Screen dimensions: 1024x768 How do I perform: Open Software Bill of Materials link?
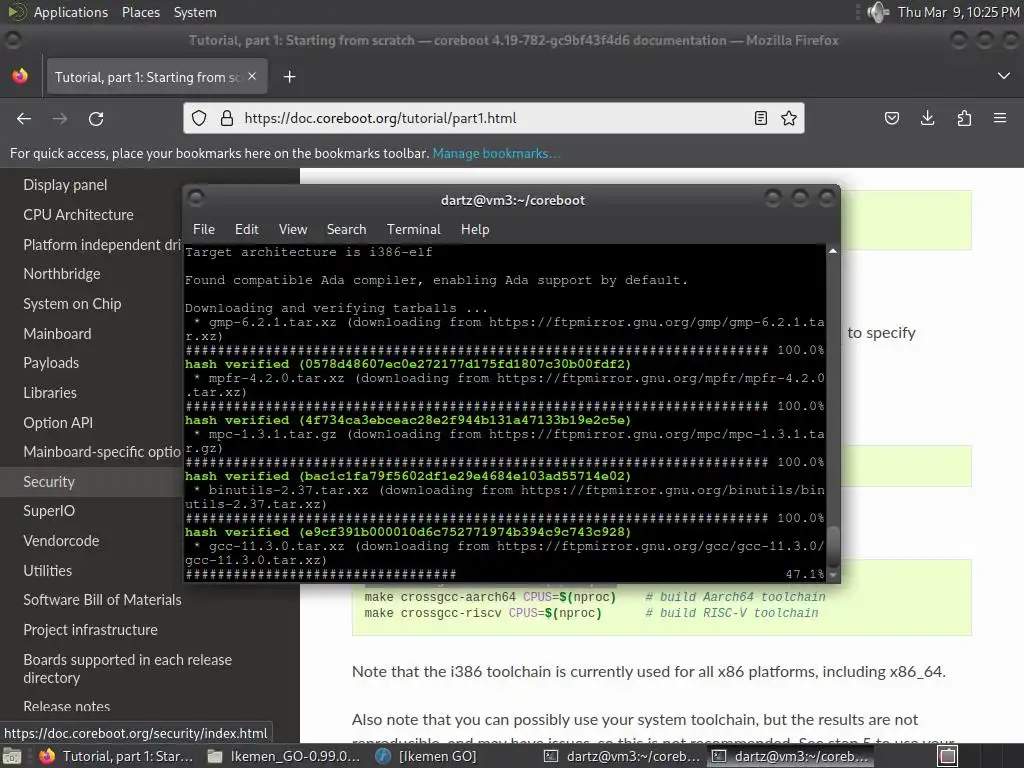(103, 600)
